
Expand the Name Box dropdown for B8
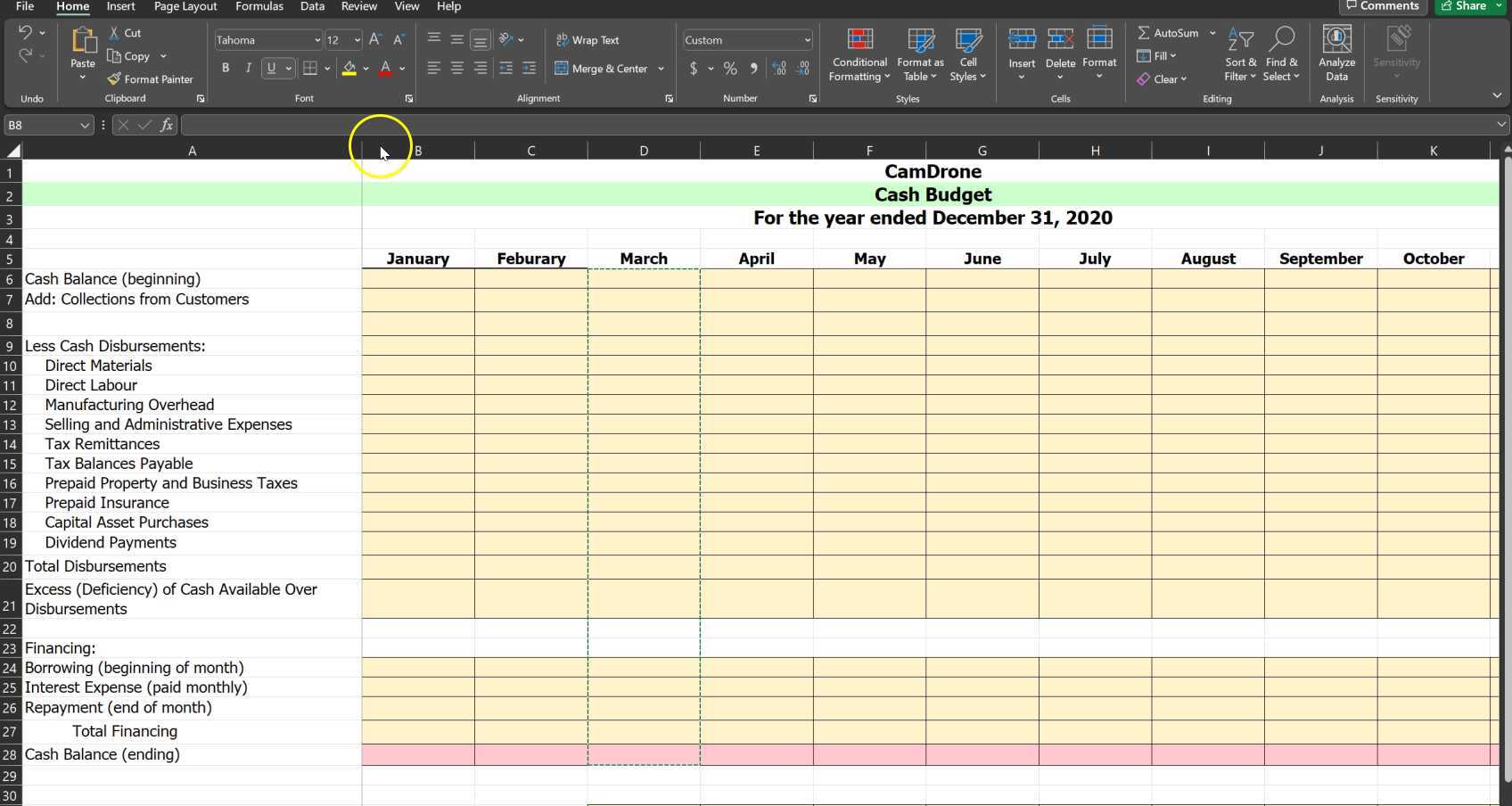click(x=85, y=126)
